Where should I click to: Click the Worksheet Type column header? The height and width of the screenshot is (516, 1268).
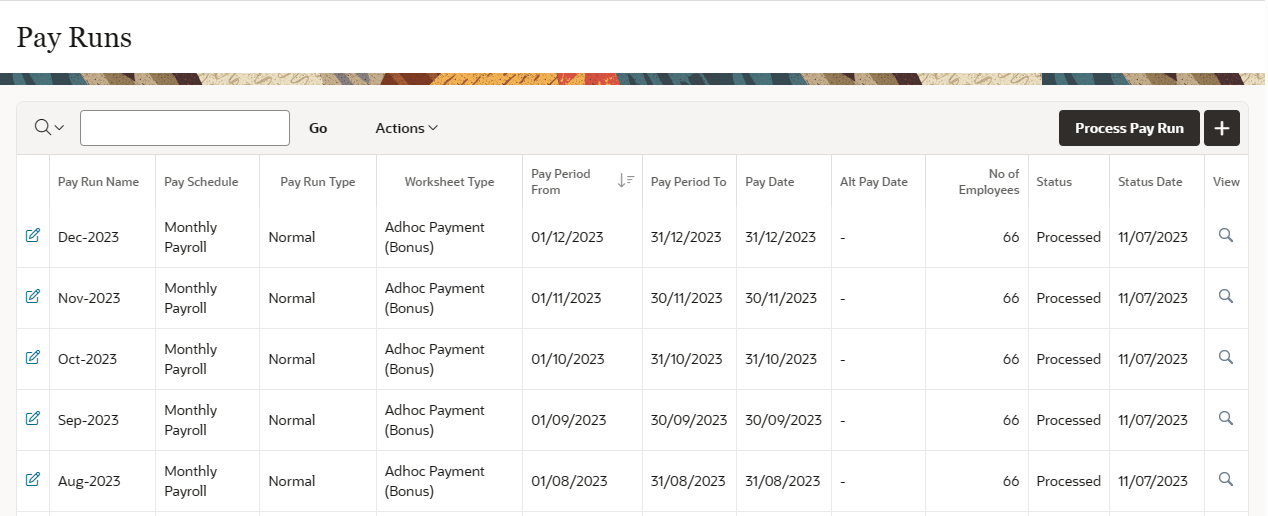[x=449, y=182]
